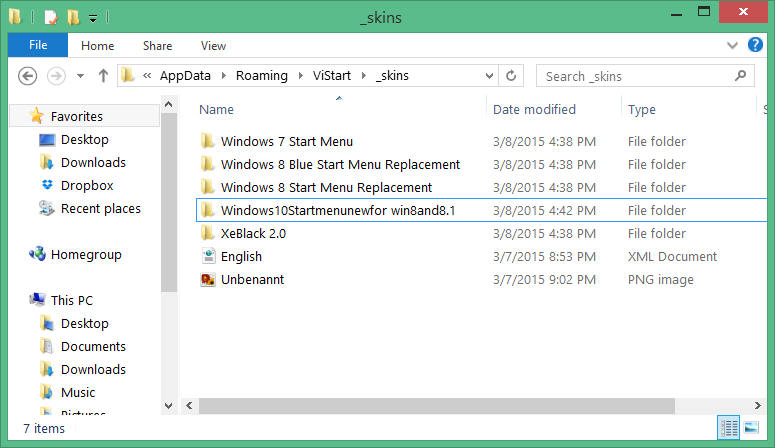Sort files by Date modified column
Image resolution: width=775 pixels, height=448 pixels.
535,109
